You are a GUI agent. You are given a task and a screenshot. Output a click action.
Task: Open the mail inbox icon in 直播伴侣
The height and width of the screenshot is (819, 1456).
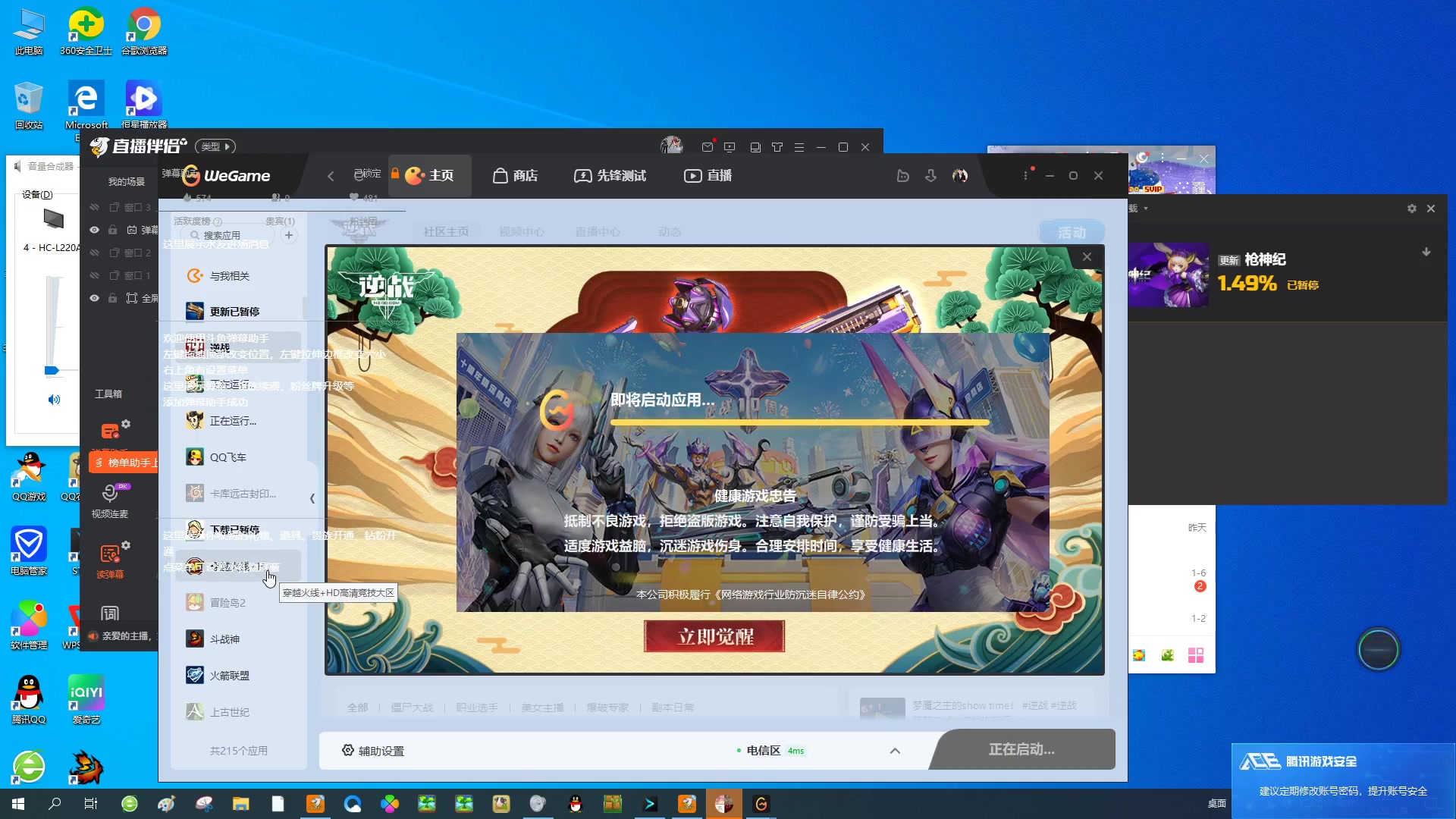pyautogui.click(x=707, y=147)
